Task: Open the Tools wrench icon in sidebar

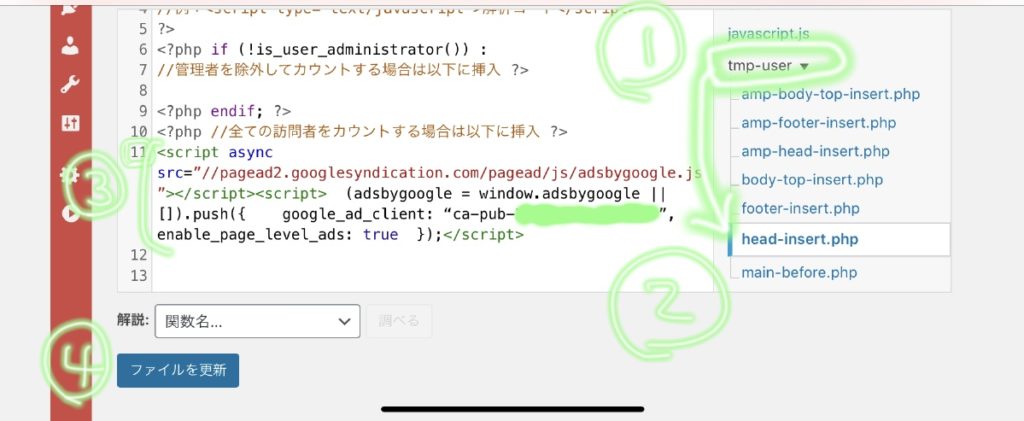Action: click(x=71, y=85)
